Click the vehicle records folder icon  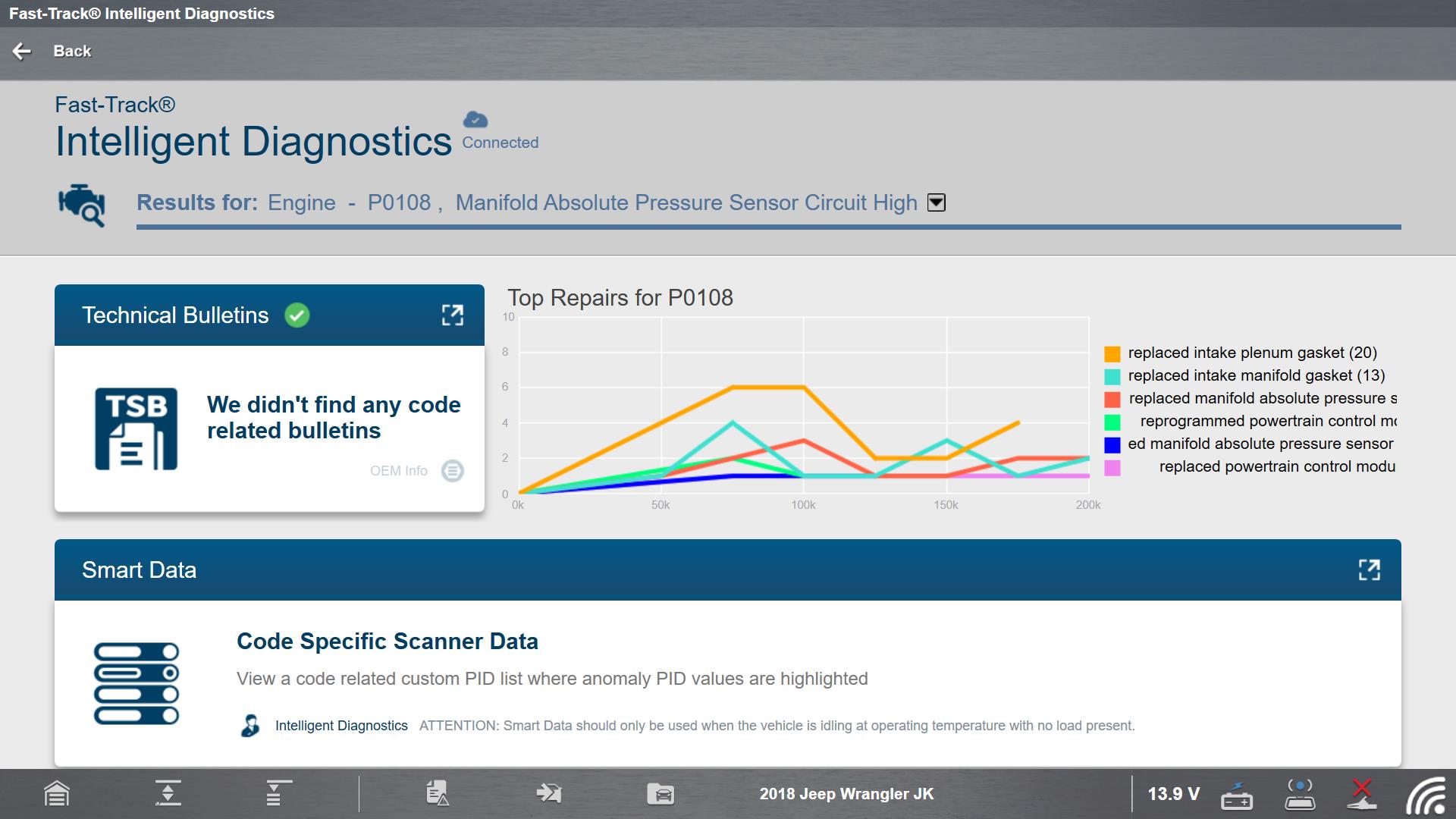coord(661,794)
